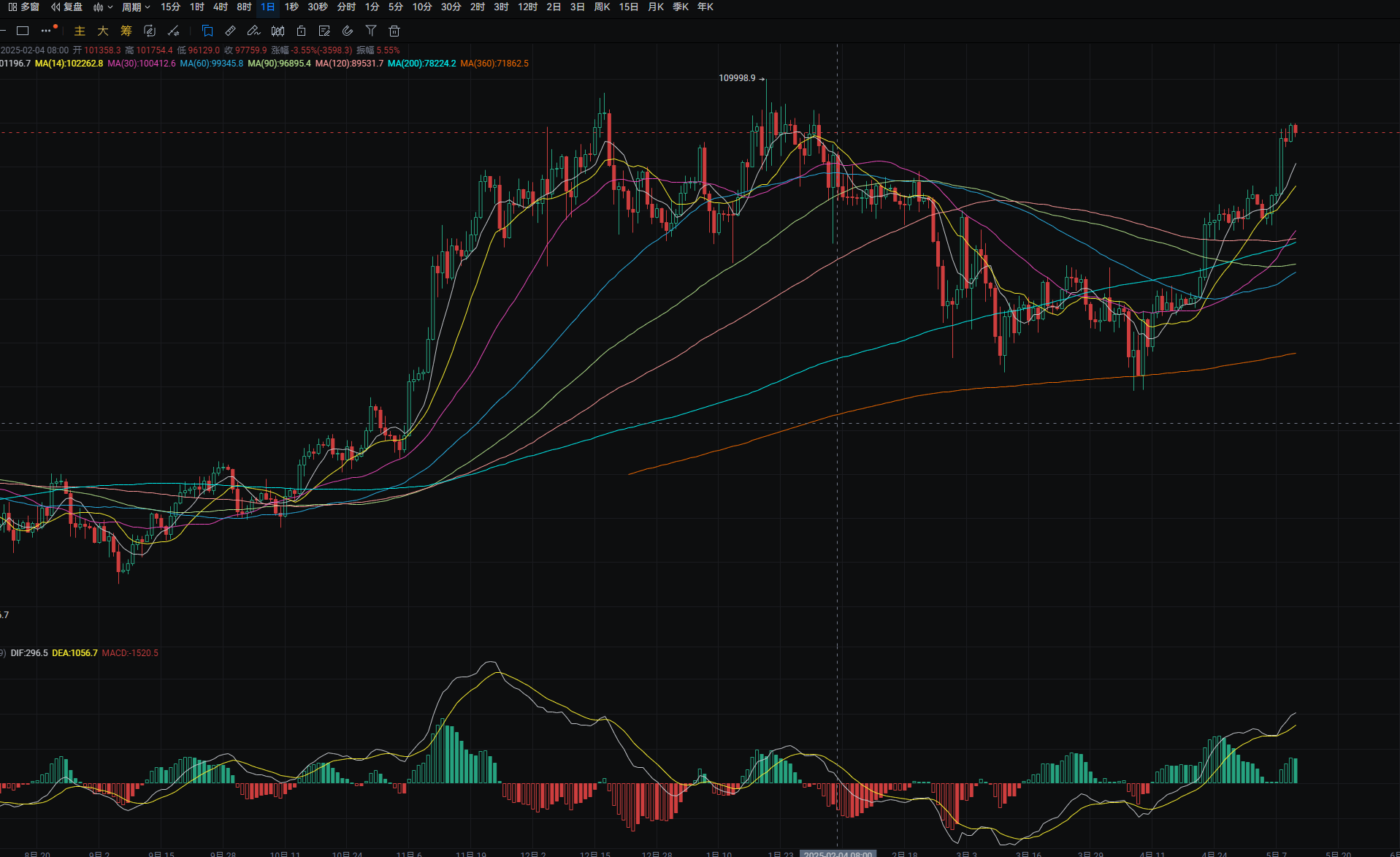Screen dimensions: 1400x857
Task: Click the MA(360):71862.5 indicator label
Action: 494,64
